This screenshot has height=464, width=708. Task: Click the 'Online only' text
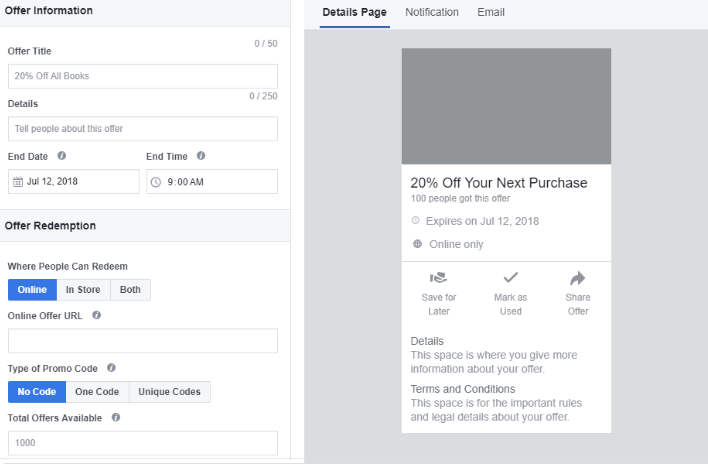456,244
